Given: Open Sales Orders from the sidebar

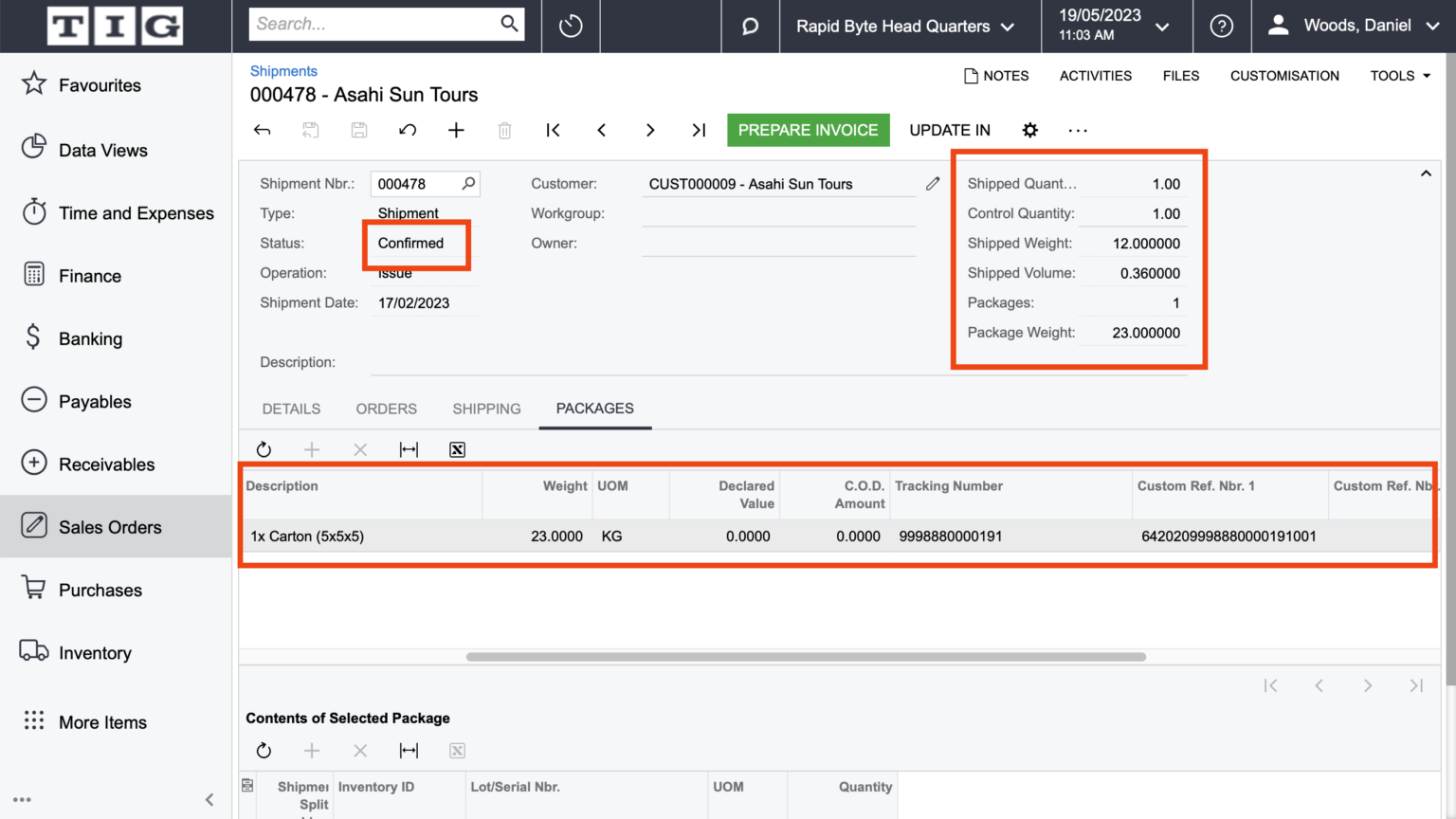Looking at the screenshot, I should point(109,527).
